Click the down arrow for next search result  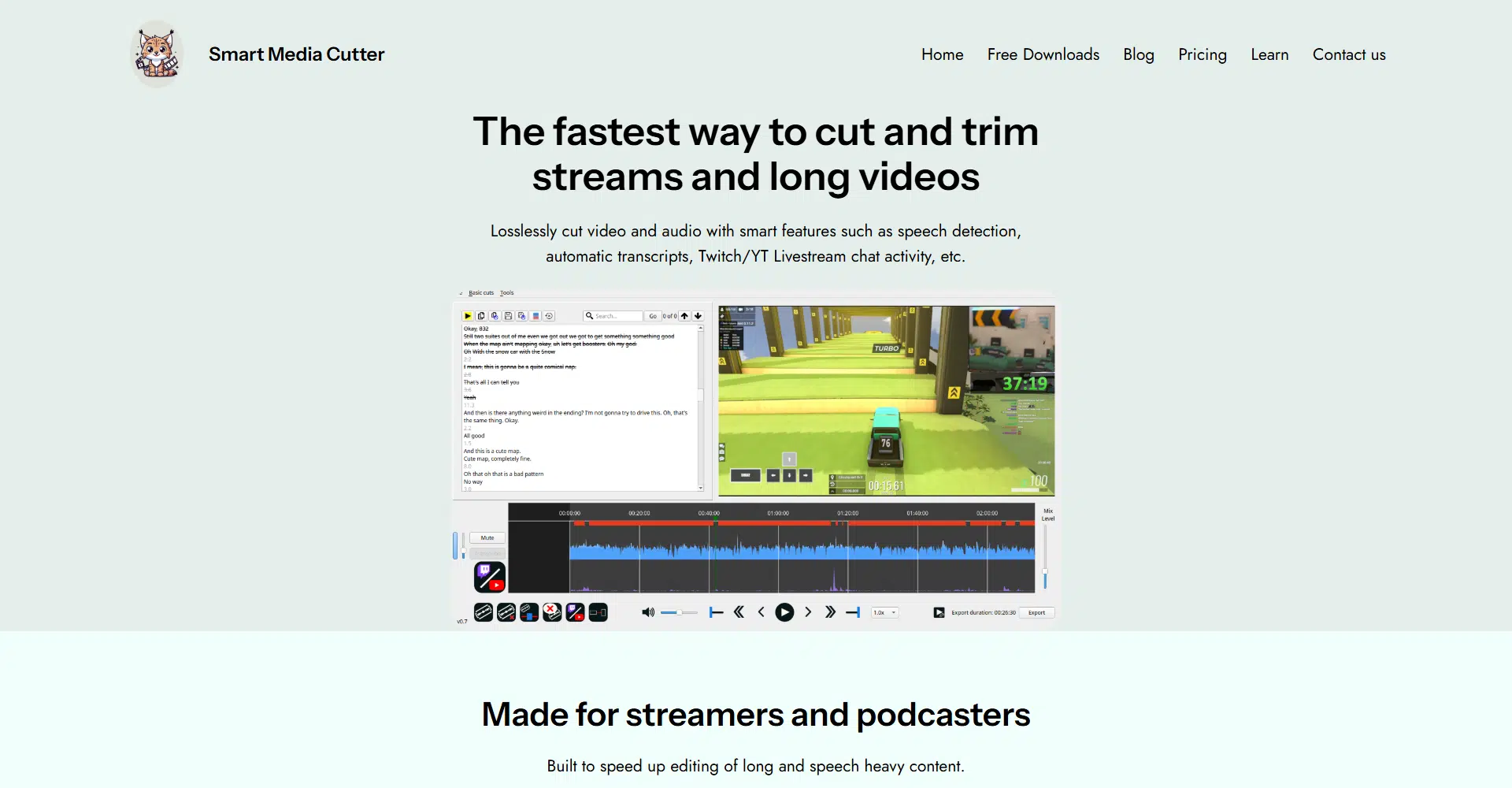click(698, 316)
